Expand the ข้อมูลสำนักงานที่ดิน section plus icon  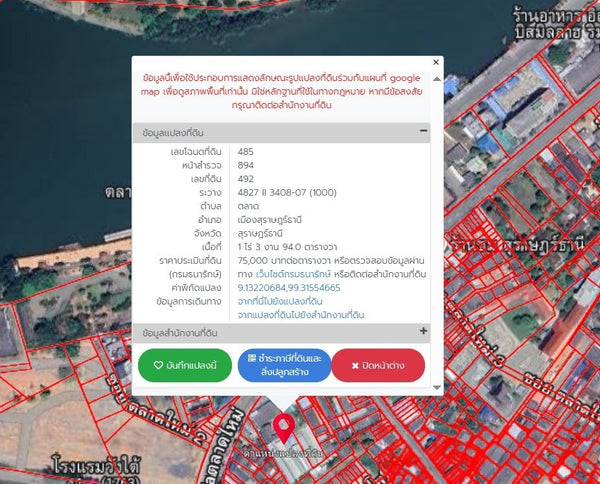pyautogui.click(x=423, y=331)
